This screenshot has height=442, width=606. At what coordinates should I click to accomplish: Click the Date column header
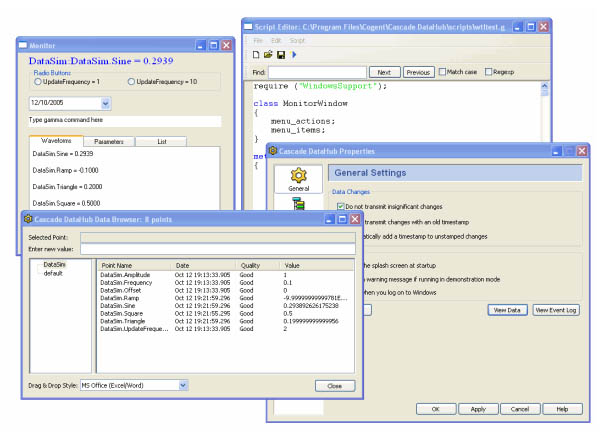pyautogui.click(x=203, y=265)
